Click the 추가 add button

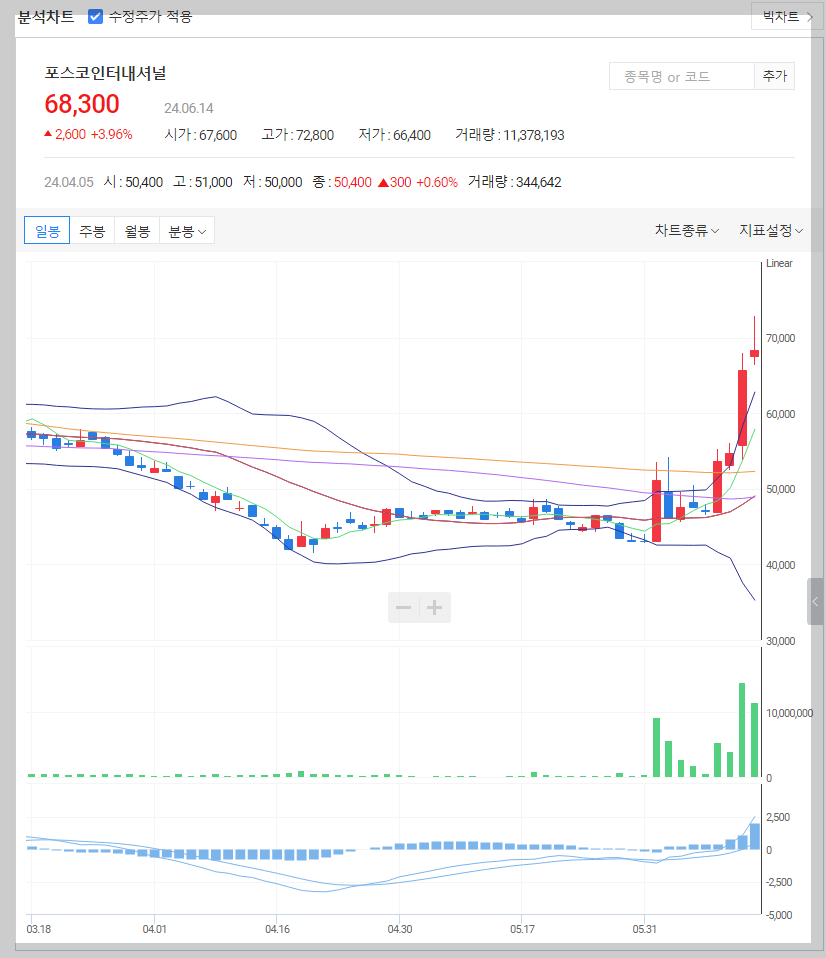pos(775,76)
